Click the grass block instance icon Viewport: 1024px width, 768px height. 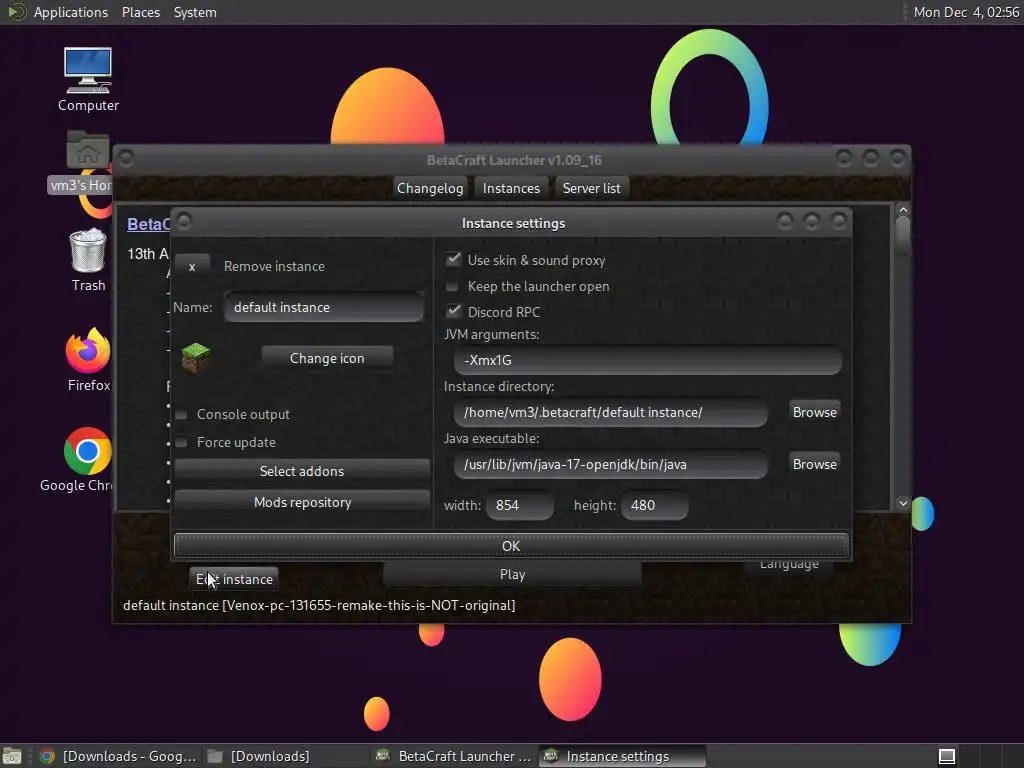[x=195, y=357]
